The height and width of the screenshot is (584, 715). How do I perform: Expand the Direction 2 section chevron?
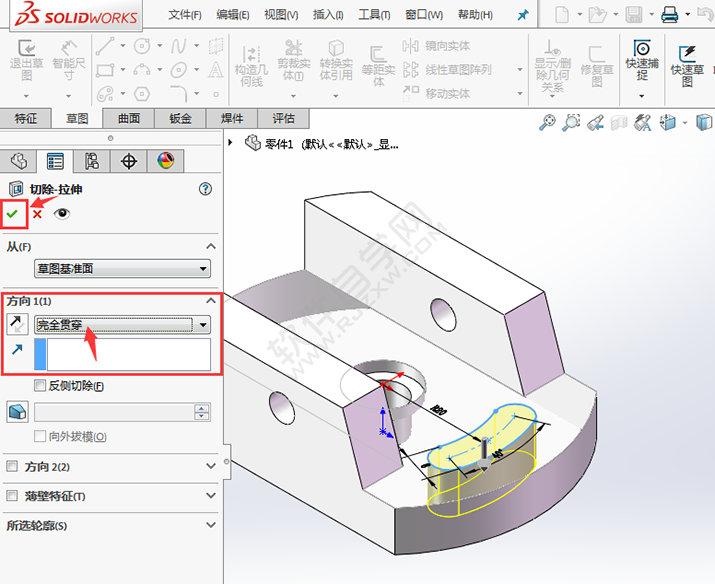211,466
